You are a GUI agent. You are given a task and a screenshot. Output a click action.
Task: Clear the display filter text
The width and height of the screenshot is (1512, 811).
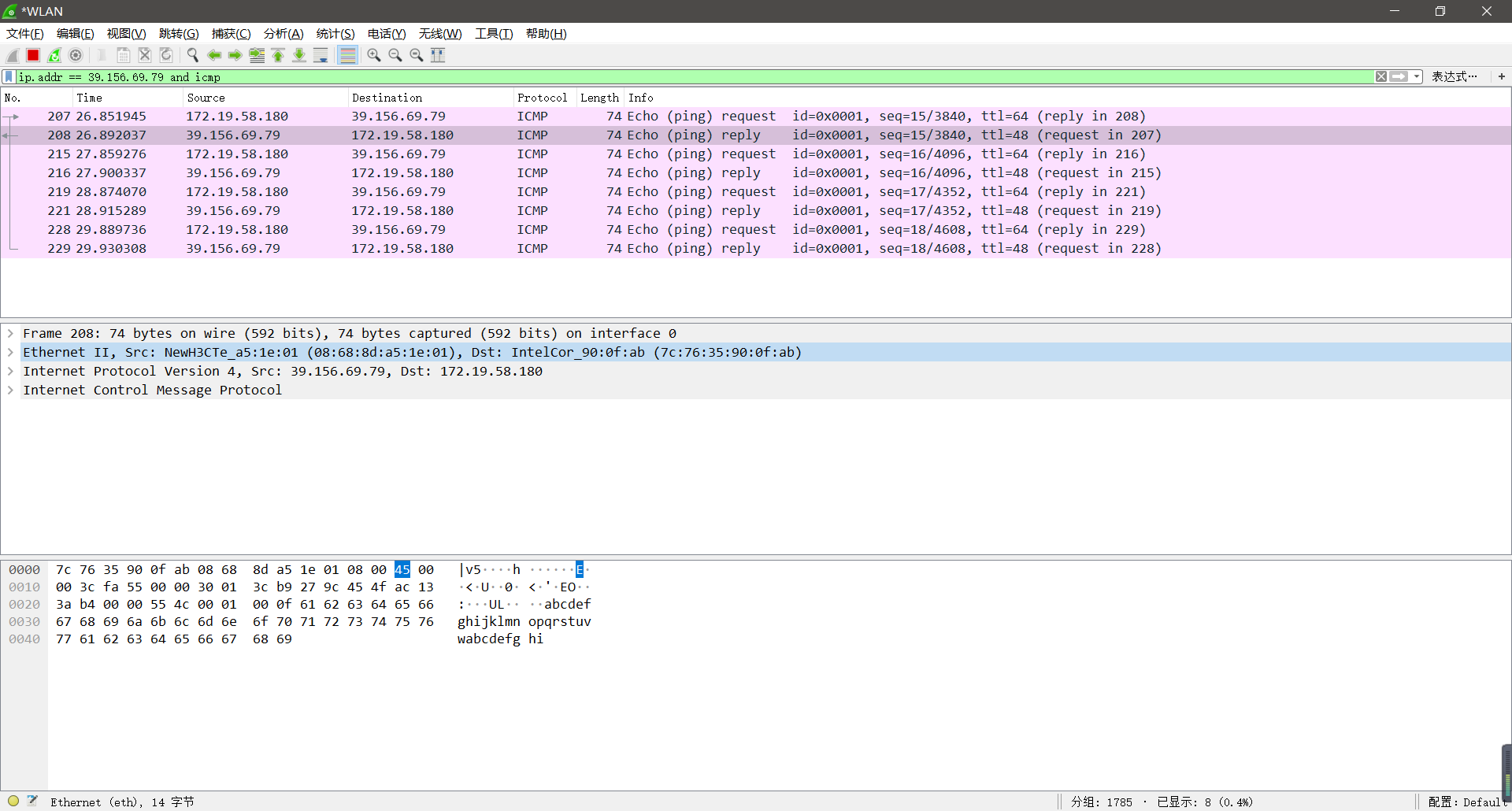1381,76
